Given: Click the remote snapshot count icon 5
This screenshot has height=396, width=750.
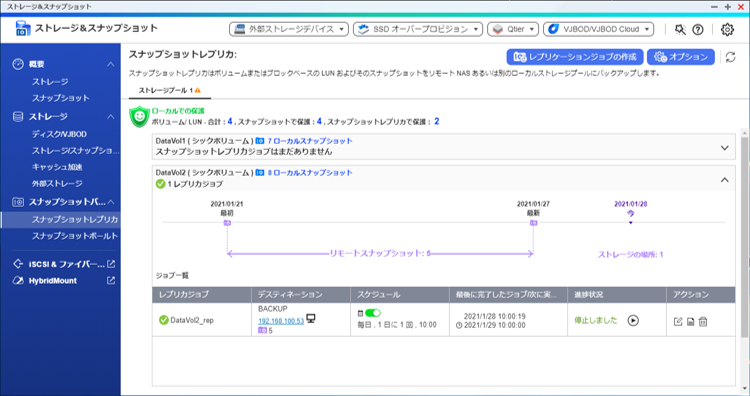Looking at the screenshot, I should pyautogui.click(x=262, y=330).
